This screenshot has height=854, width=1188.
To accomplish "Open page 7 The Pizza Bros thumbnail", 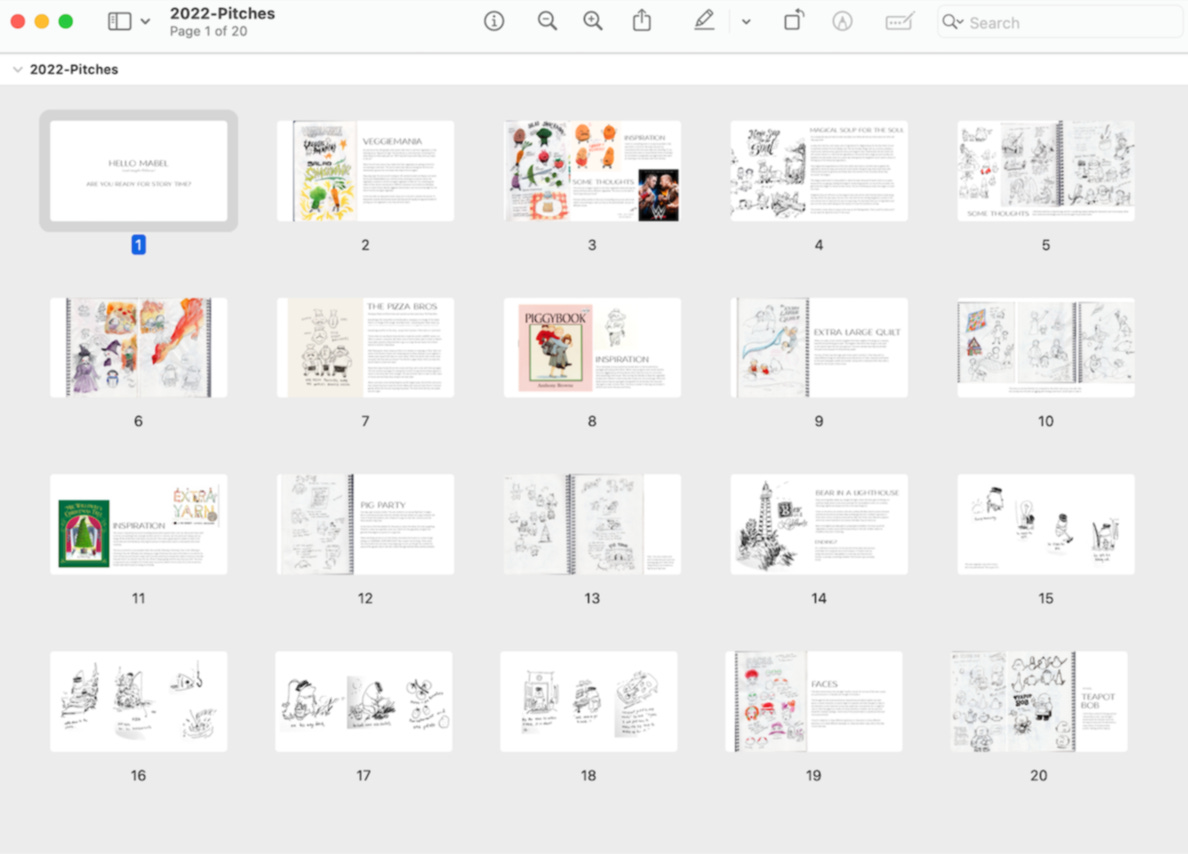I will tap(365, 347).
